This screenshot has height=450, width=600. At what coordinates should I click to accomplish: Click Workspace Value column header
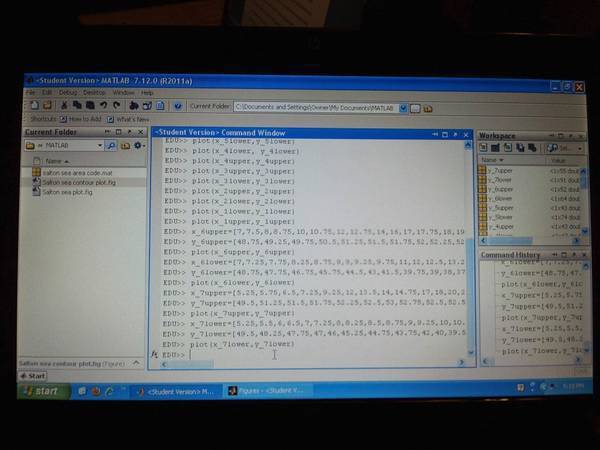564,161
